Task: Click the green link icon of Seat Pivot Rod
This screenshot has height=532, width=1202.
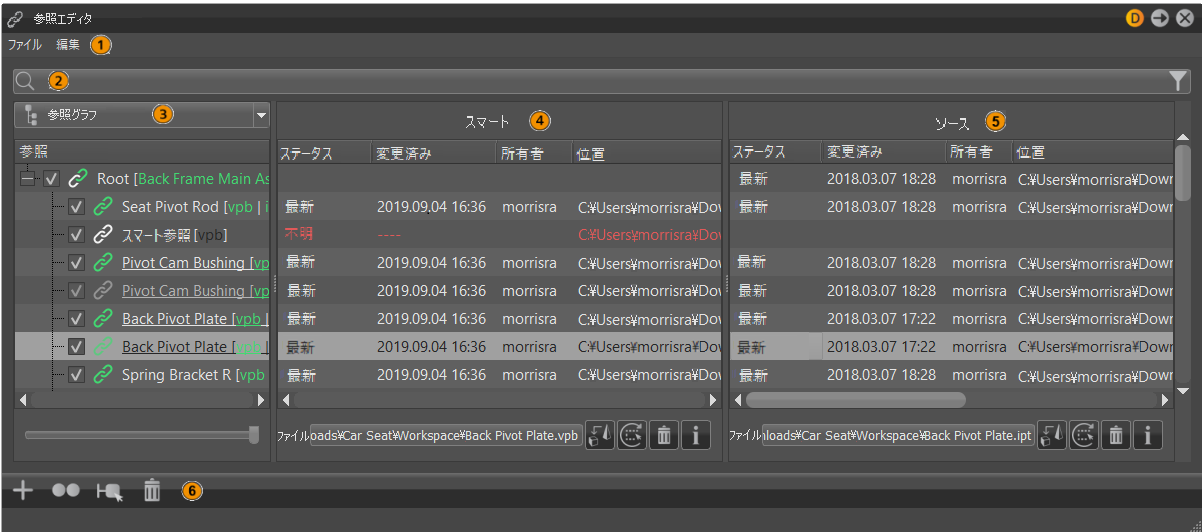Action: coord(103,207)
